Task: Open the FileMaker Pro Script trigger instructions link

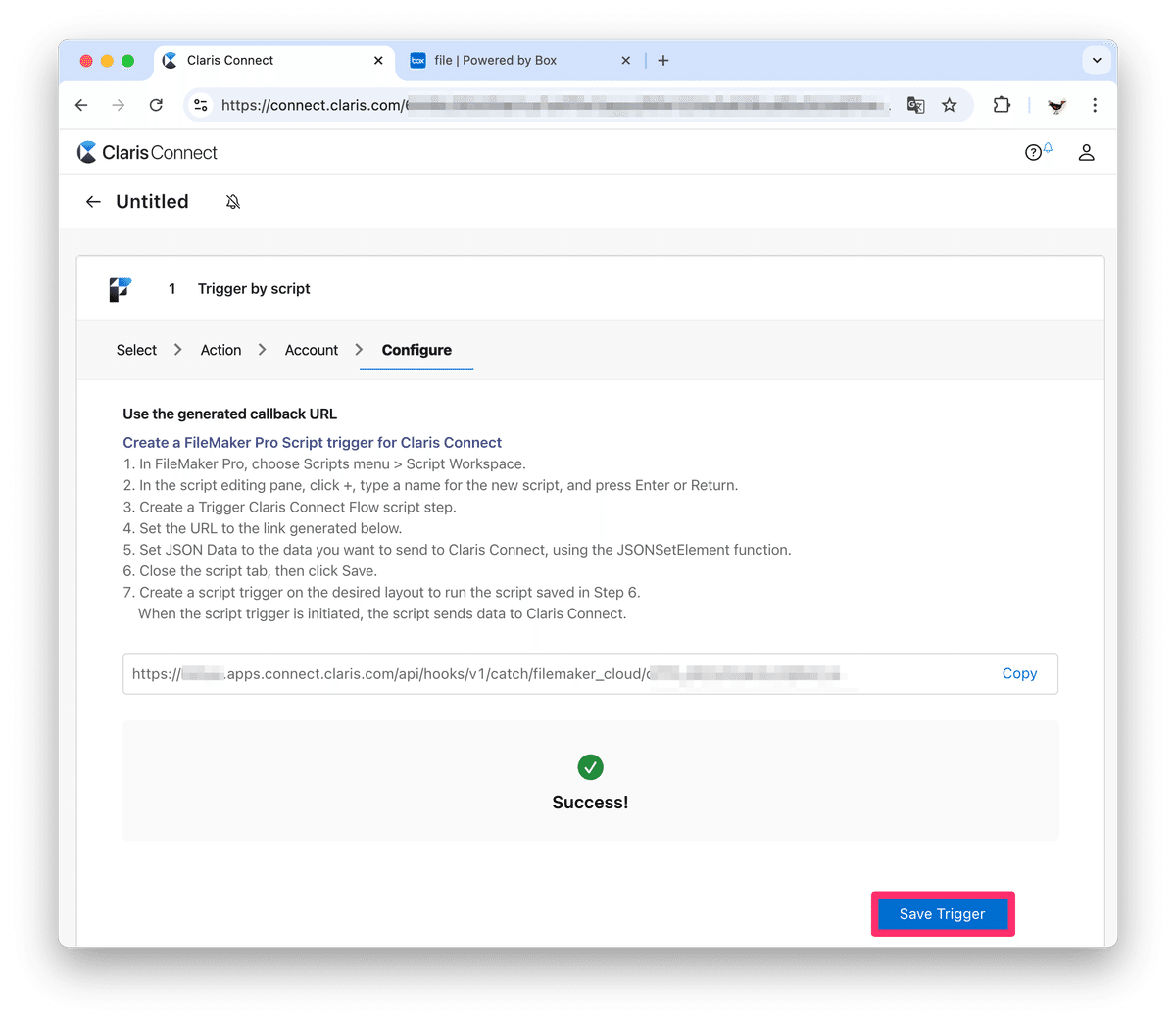Action: [x=312, y=442]
